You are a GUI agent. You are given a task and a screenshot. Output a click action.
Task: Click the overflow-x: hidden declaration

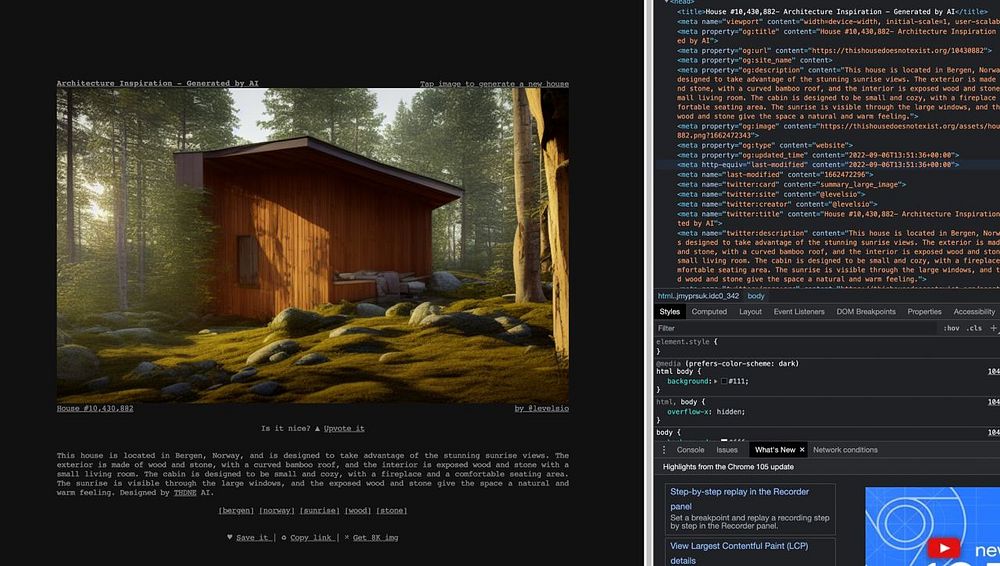[x=706, y=412]
